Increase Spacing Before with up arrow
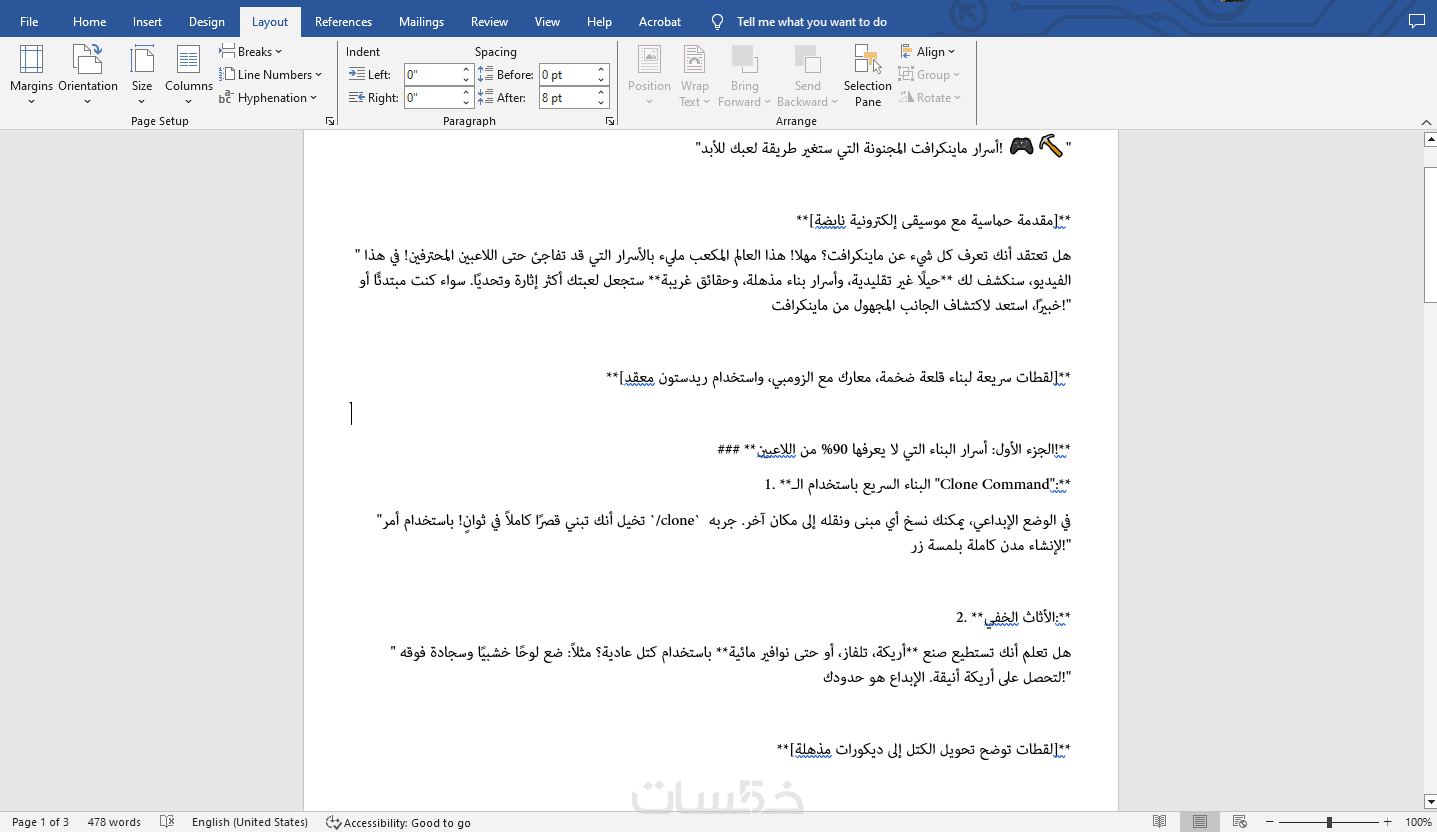The height and width of the screenshot is (832, 1437). click(x=601, y=70)
